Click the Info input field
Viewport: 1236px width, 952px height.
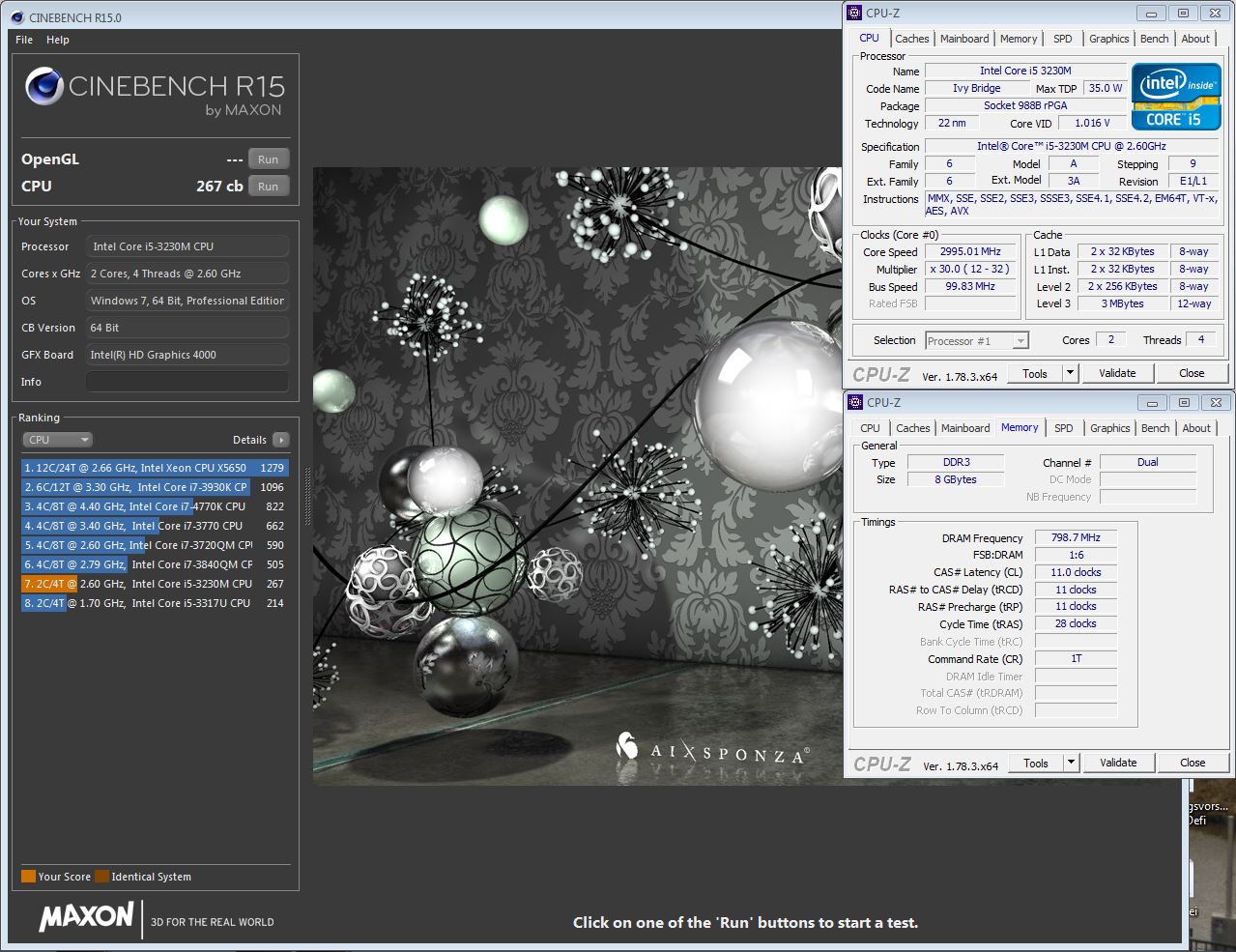pyautogui.click(x=187, y=382)
